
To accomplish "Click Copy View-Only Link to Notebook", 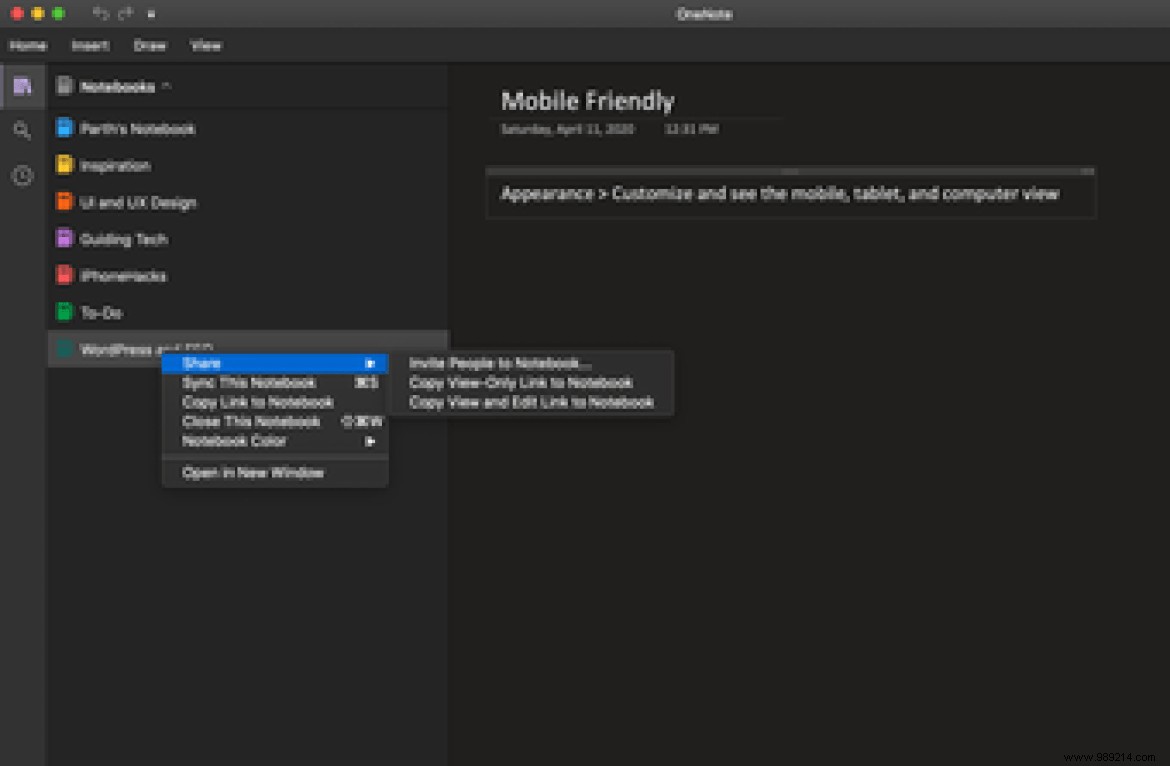I will 521,382.
